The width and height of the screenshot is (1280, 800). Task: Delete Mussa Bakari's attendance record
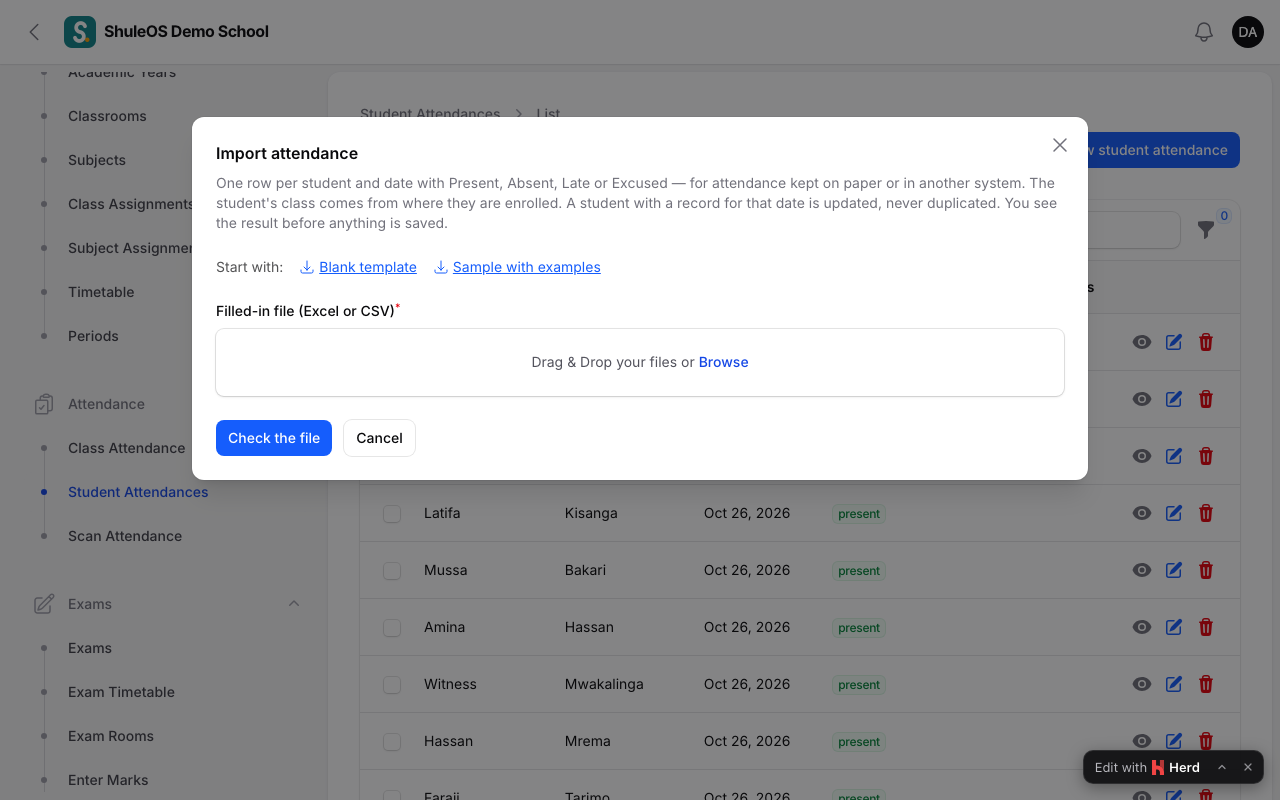coord(1206,570)
